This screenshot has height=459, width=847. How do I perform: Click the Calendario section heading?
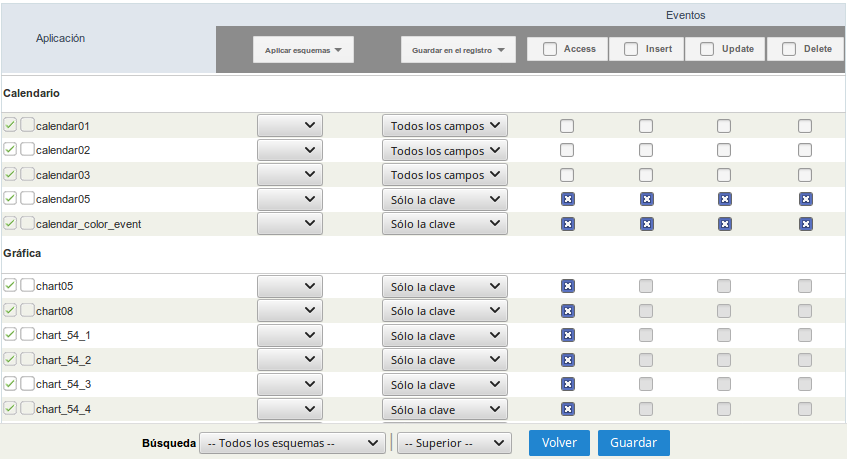click(31, 93)
